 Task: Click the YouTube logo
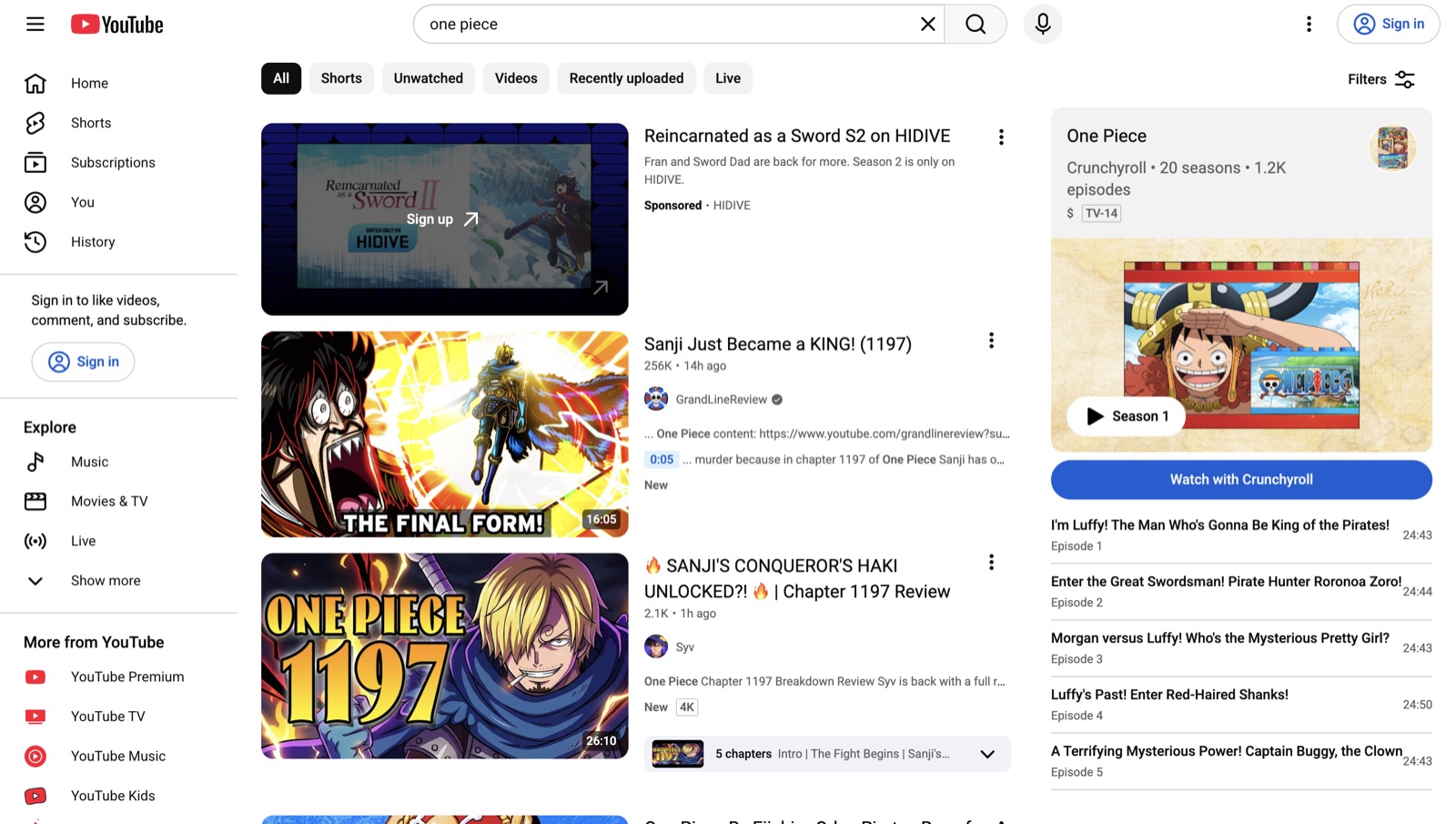(x=117, y=24)
